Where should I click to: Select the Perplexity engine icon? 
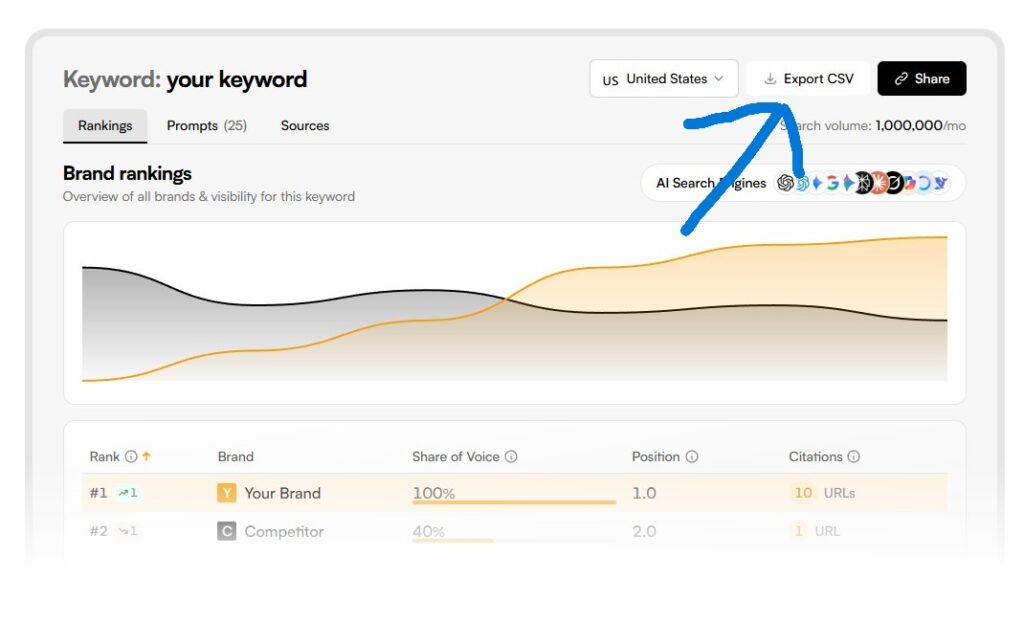862,183
